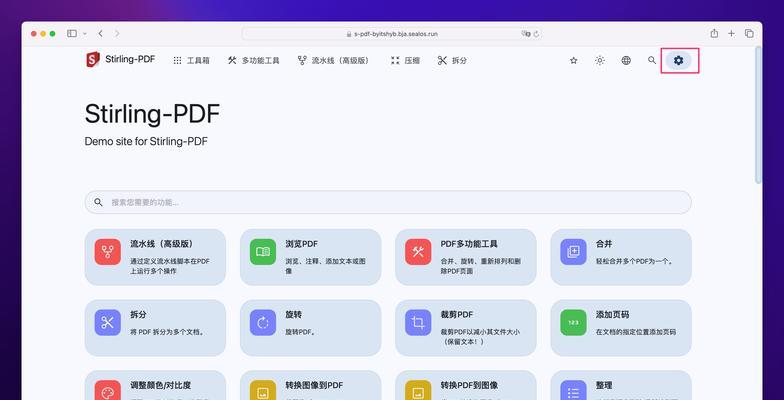Open the 多功能工具 nav item
The image size is (784, 400).
point(254,60)
